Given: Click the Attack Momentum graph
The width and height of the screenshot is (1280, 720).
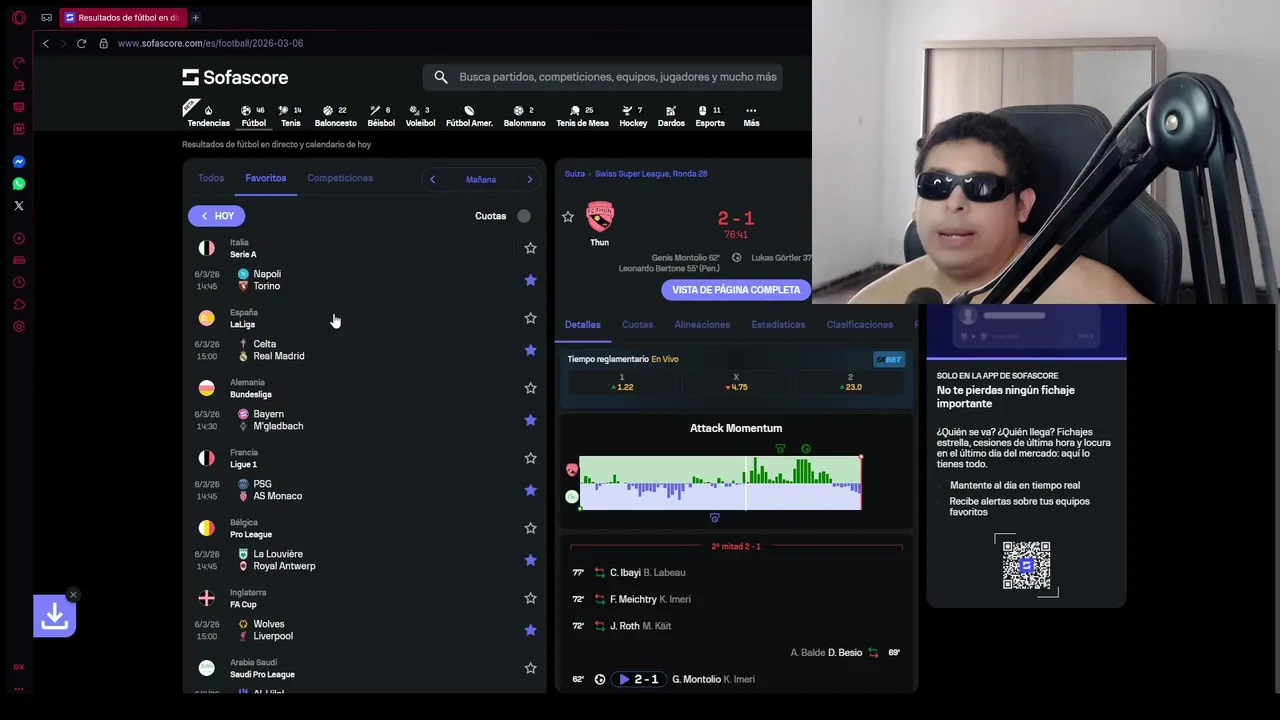Looking at the screenshot, I should (x=720, y=483).
